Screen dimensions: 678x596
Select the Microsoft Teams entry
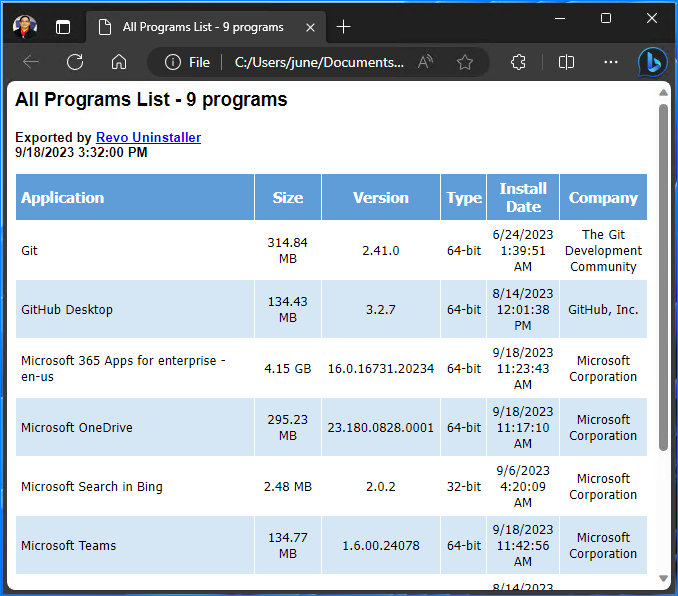(x=69, y=546)
